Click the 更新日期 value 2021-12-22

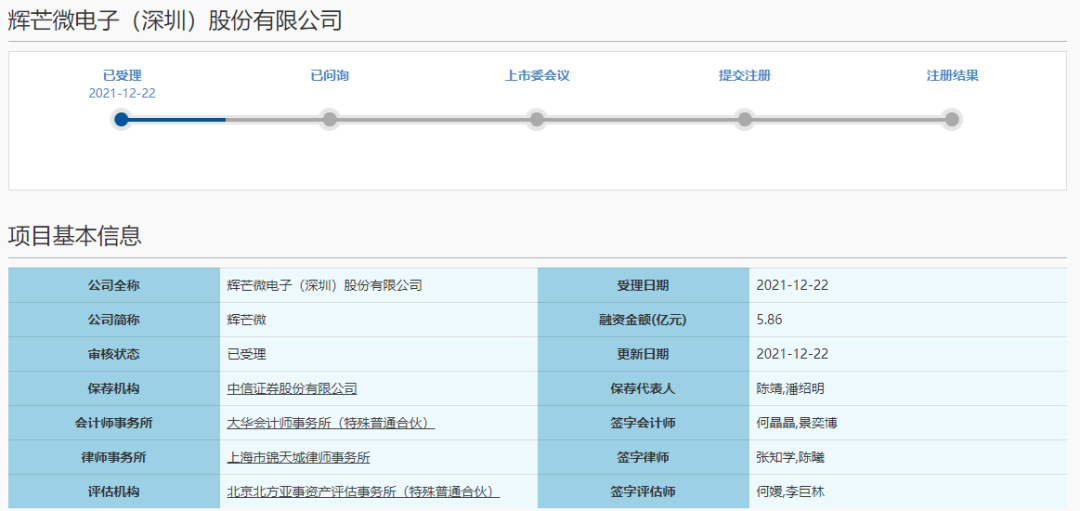[x=792, y=355]
